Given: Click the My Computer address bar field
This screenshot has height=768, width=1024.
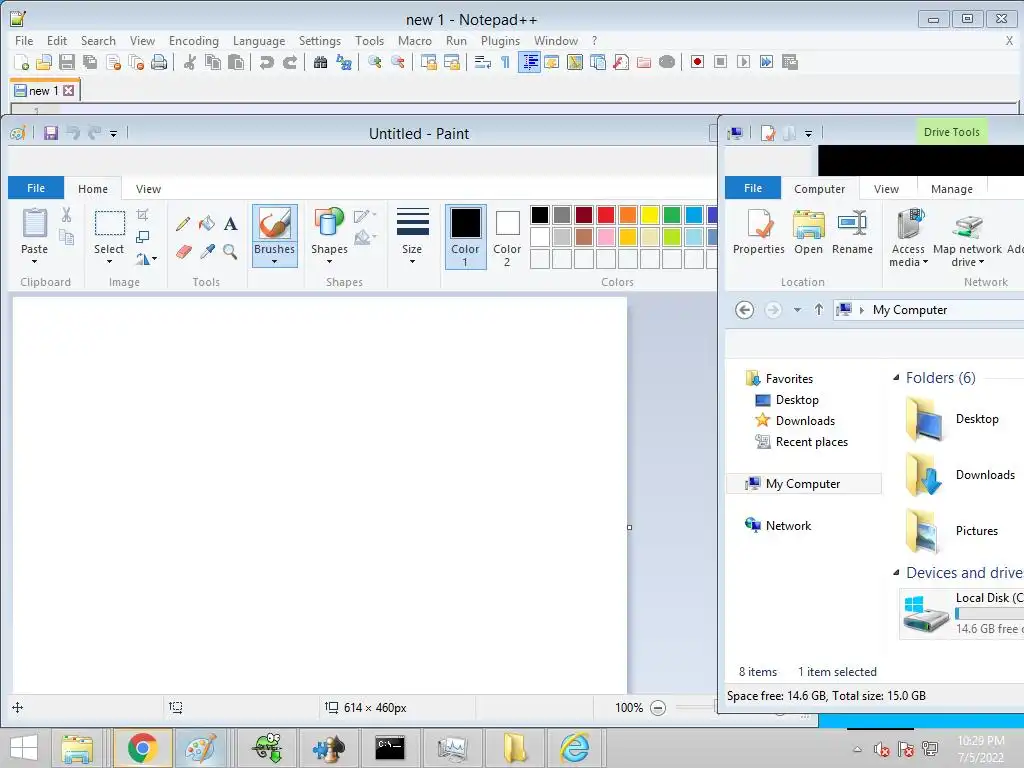Looking at the screenshot, I should [929, 310].
